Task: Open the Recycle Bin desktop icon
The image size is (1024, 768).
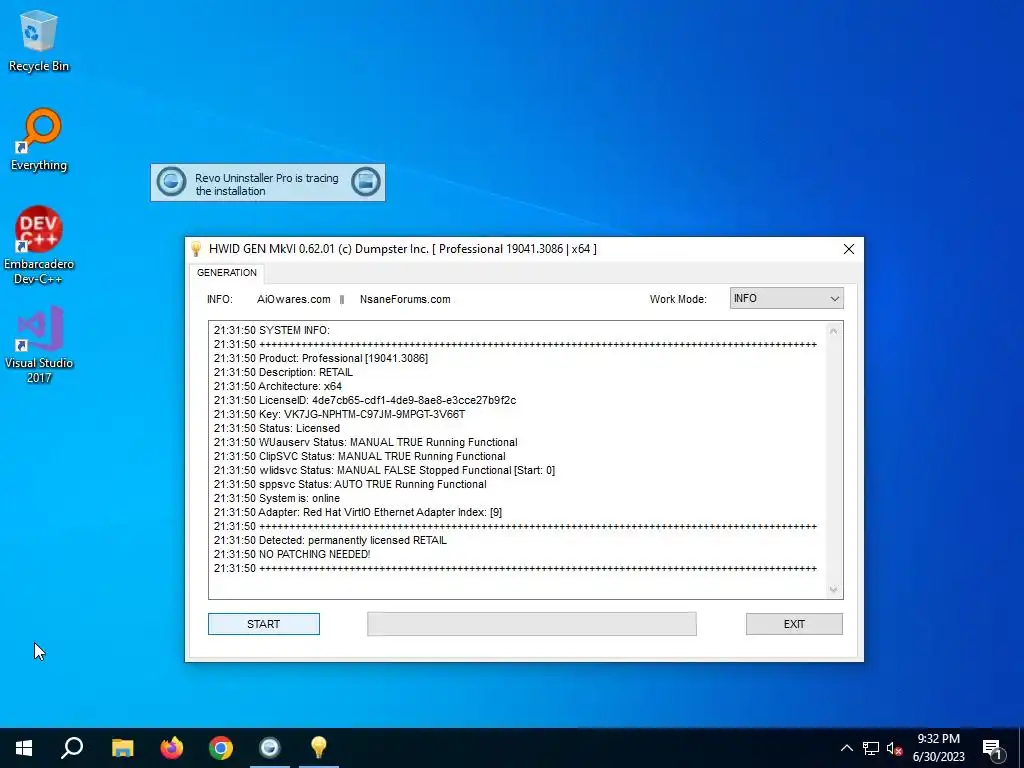Action: (39, 41)
